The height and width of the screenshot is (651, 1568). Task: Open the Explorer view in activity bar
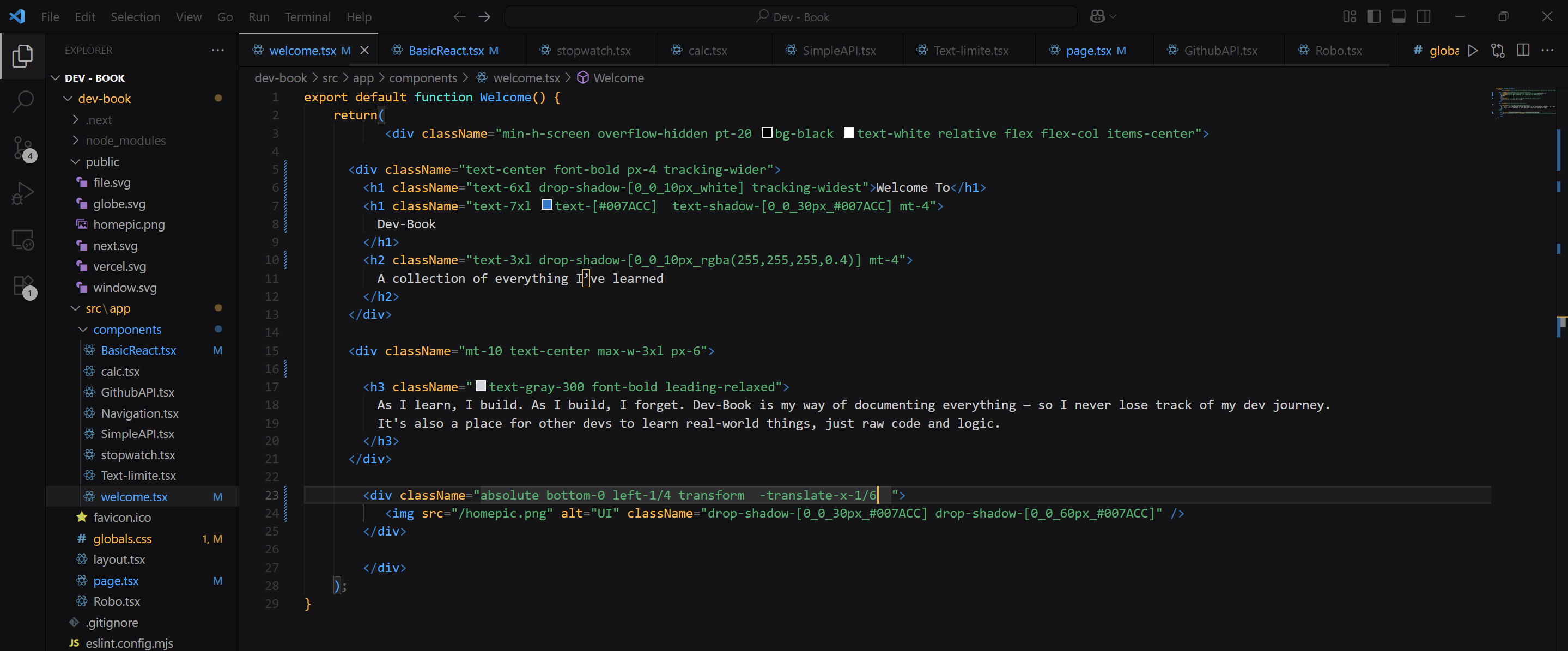point(22,56)
